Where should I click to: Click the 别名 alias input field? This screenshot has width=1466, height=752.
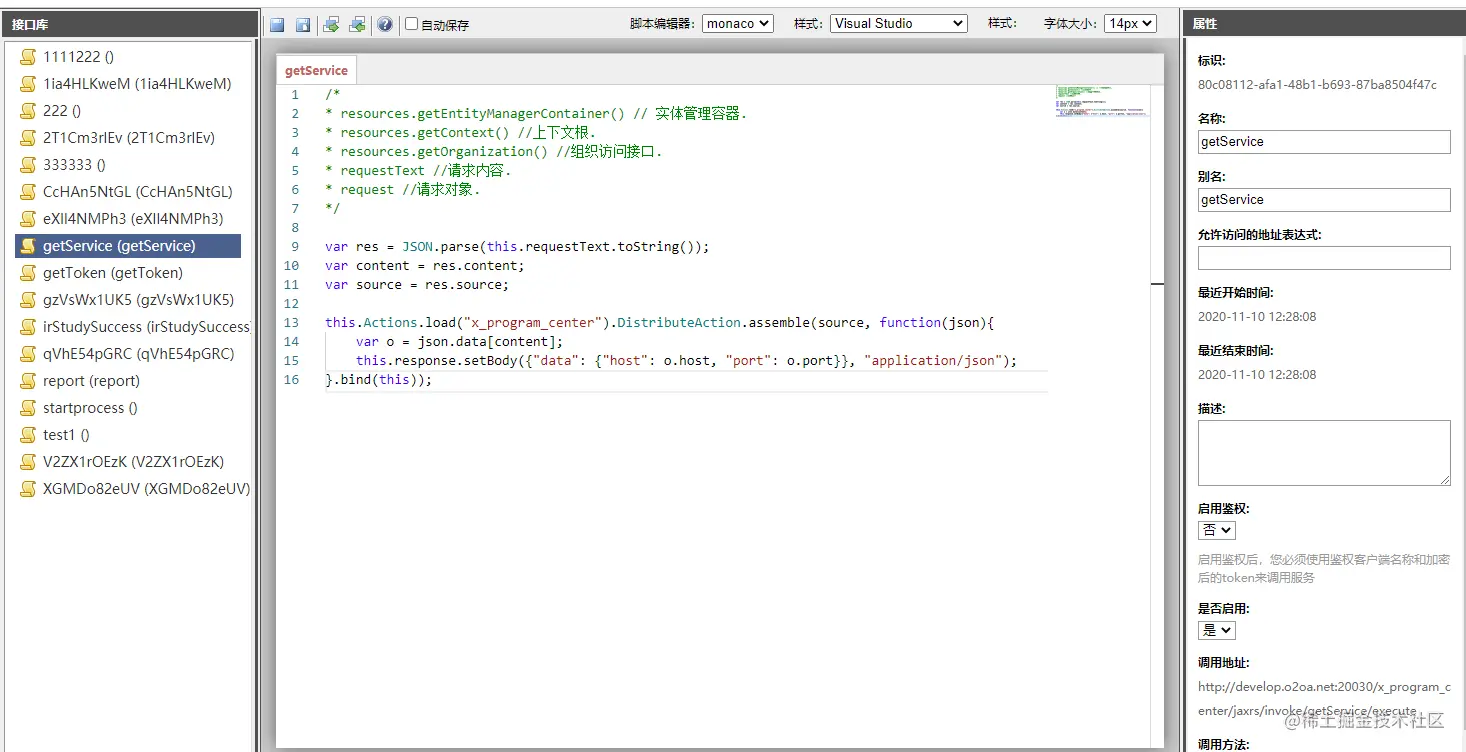pos(1324,200)
